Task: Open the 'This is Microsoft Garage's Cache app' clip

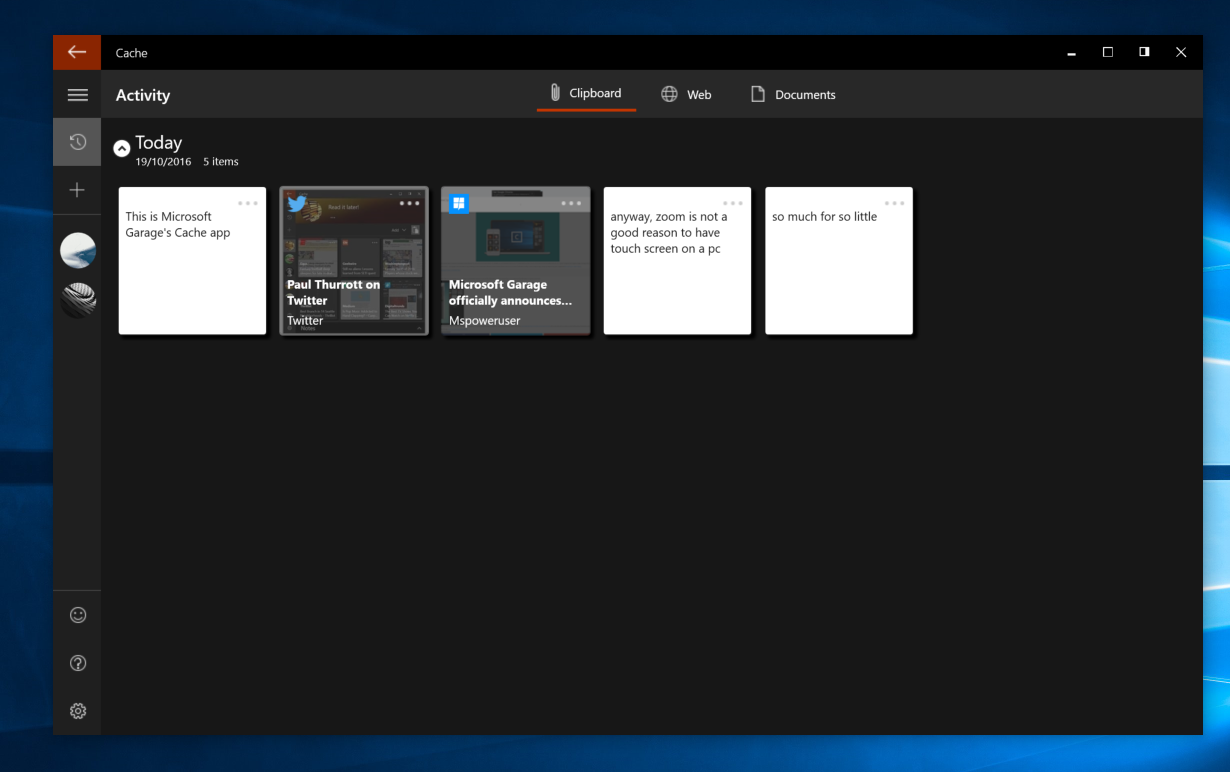Action: (192, 260)
